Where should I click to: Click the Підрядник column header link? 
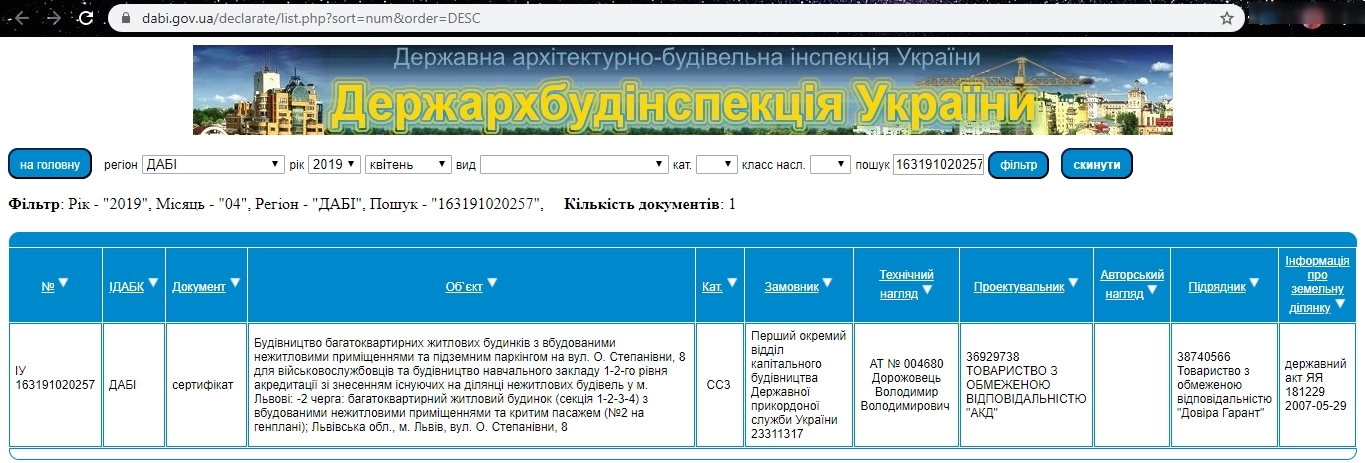tap(1217, 287)
